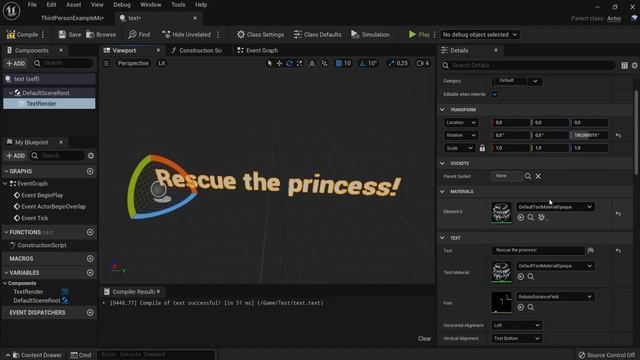The width and height of the screenshot is (640, 360).
Task: Collapse the GRAPHS section
Action: 6,171
